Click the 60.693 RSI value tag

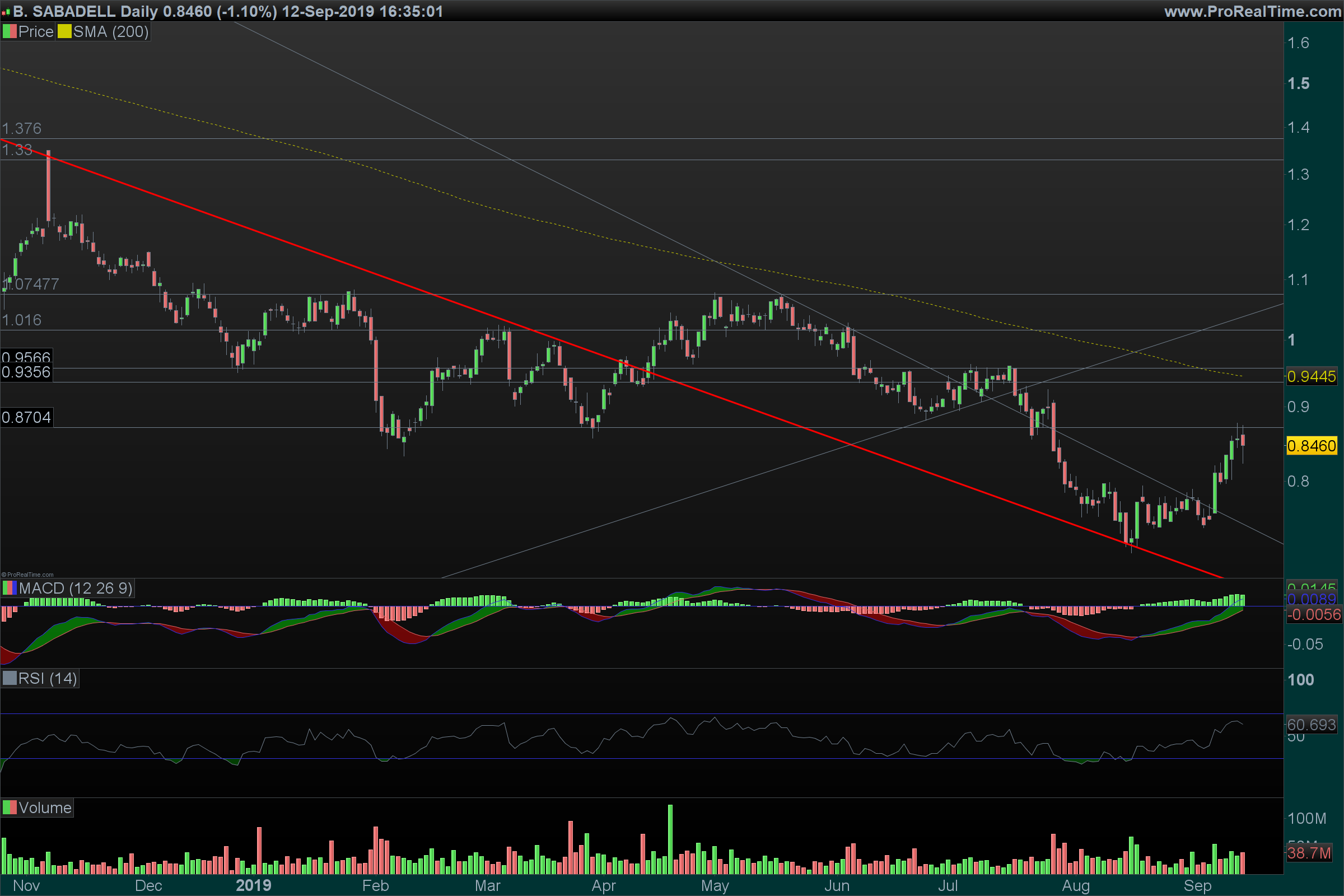[x=1312, y=725]
